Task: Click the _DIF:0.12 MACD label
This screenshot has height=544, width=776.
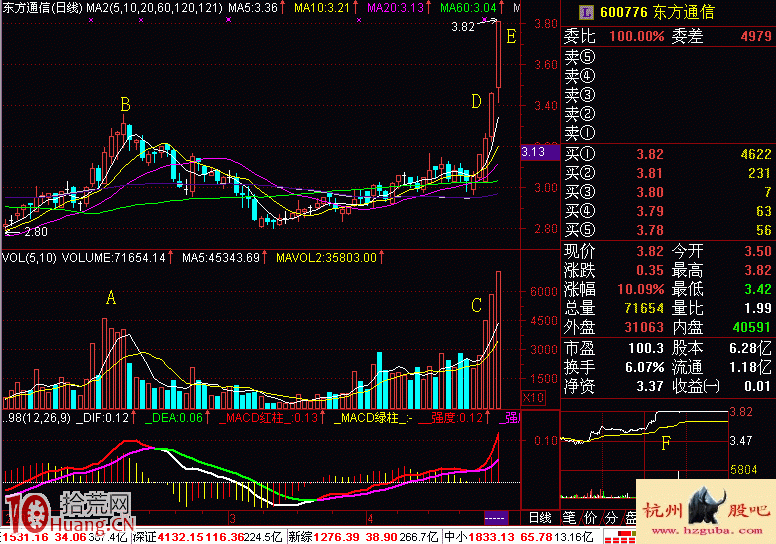Action: tap(102, 418)
